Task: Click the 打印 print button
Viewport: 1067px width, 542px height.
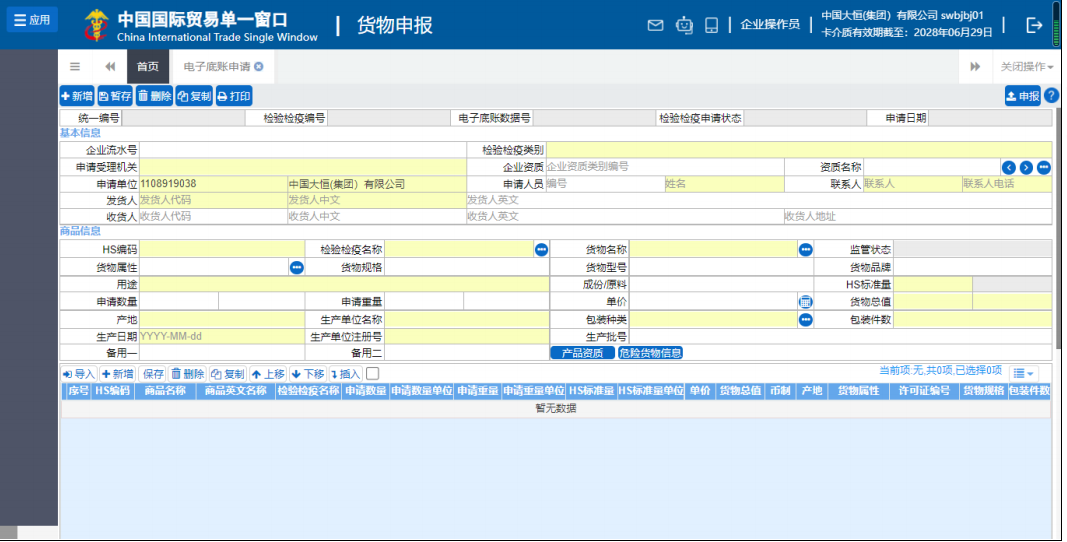Action: click(234, 96)
